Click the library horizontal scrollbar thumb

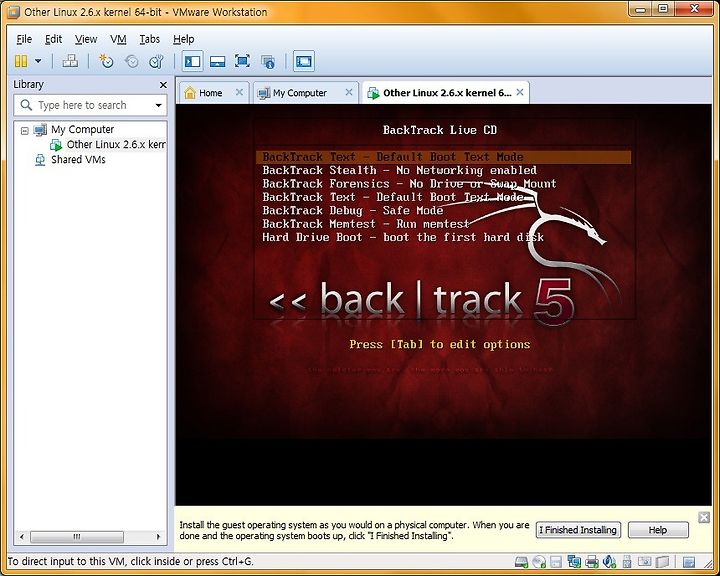pos(77,536)
